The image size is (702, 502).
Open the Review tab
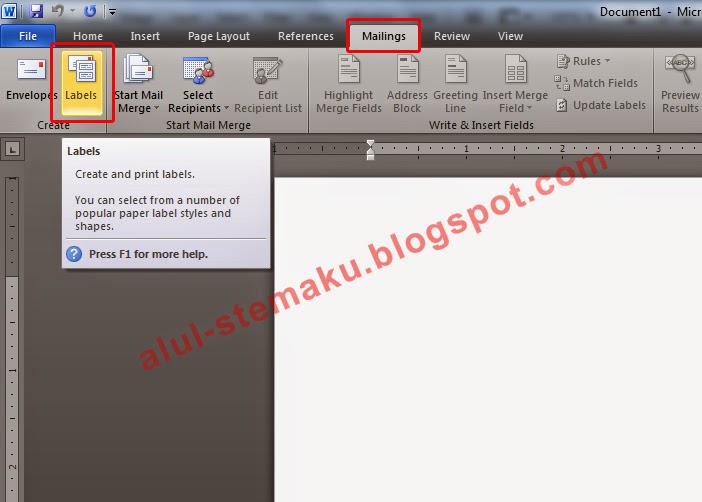(452, 36)
